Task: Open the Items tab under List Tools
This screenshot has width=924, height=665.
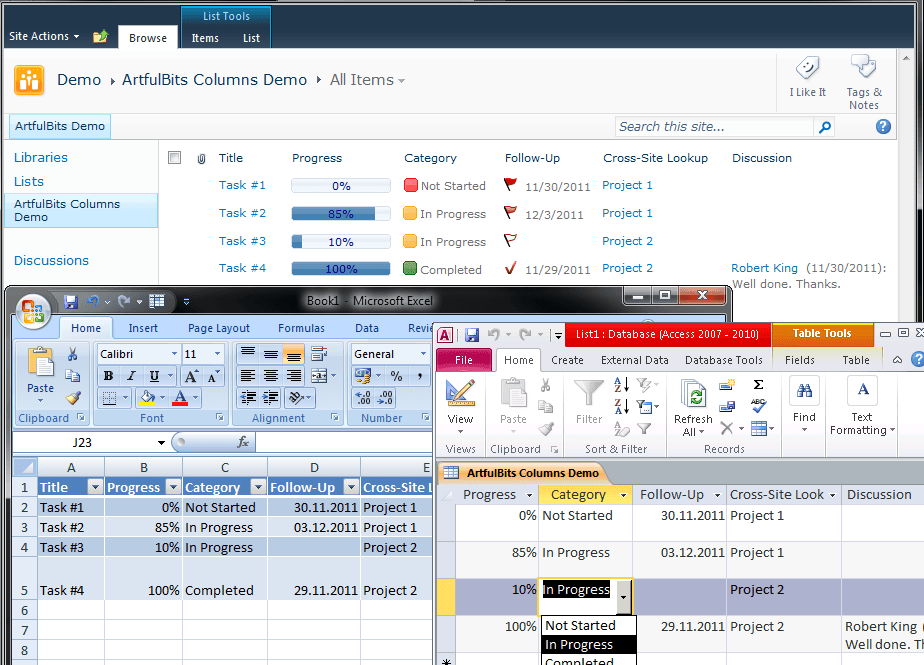Action: pyautogui.click(x=205, y=38)
